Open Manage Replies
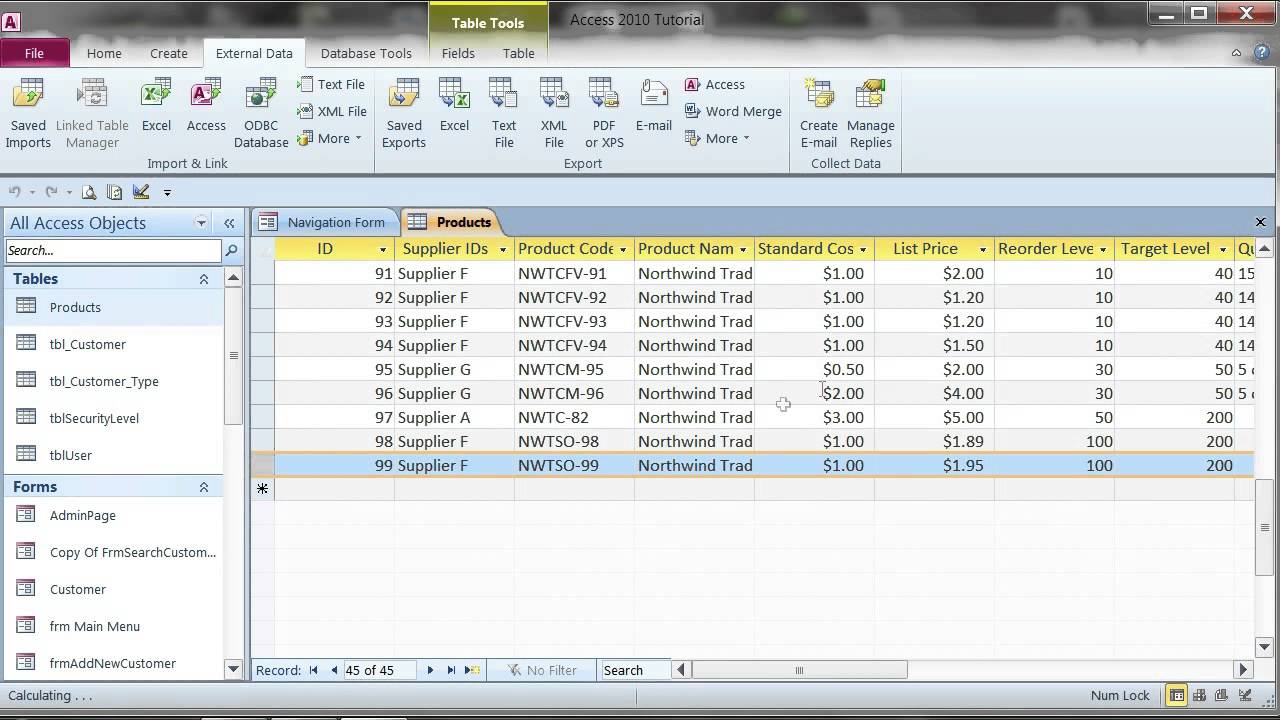Viewport: 1280px width, 720px height. click(871, 115)
